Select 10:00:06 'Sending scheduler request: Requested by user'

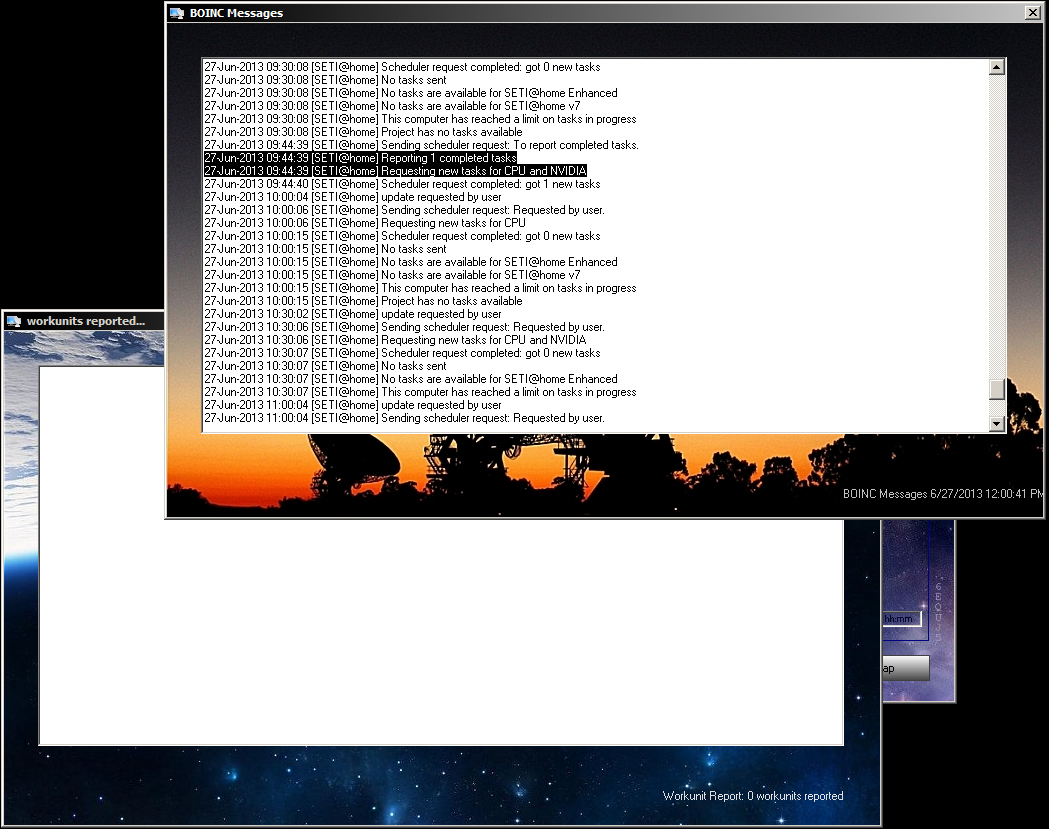point(405,210)
